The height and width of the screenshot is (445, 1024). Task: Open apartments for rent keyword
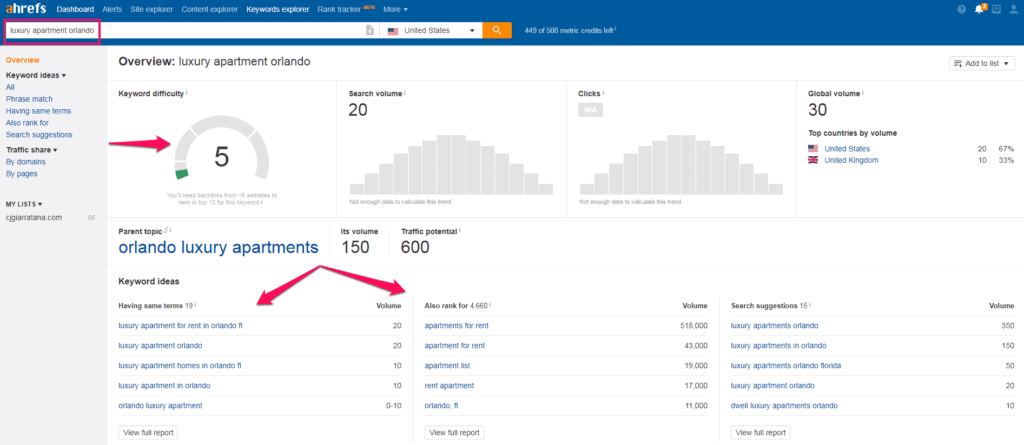coord(456,325)
